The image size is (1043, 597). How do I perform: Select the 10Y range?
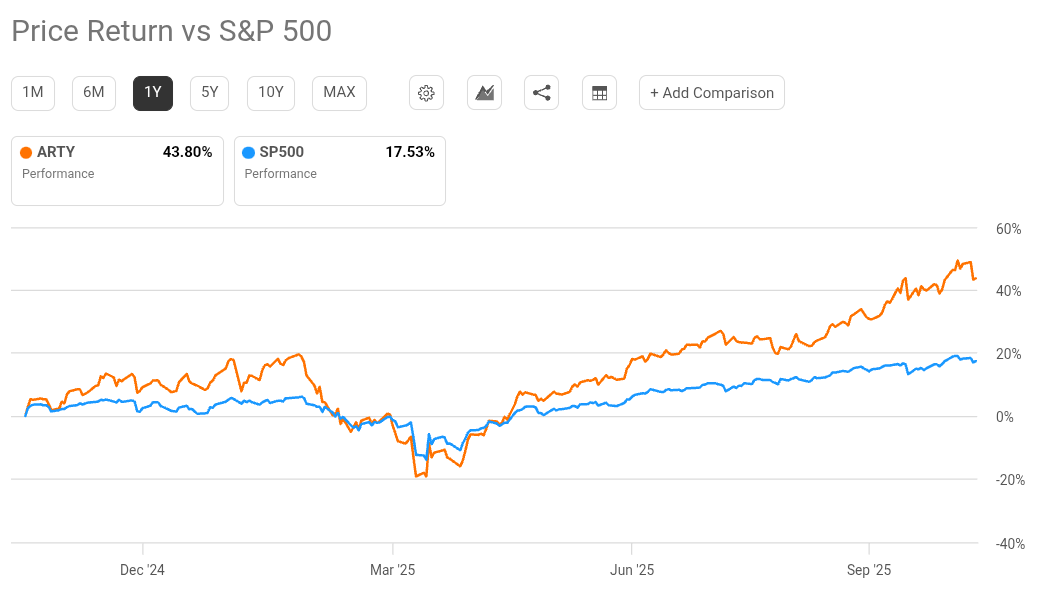coord(270,92)
